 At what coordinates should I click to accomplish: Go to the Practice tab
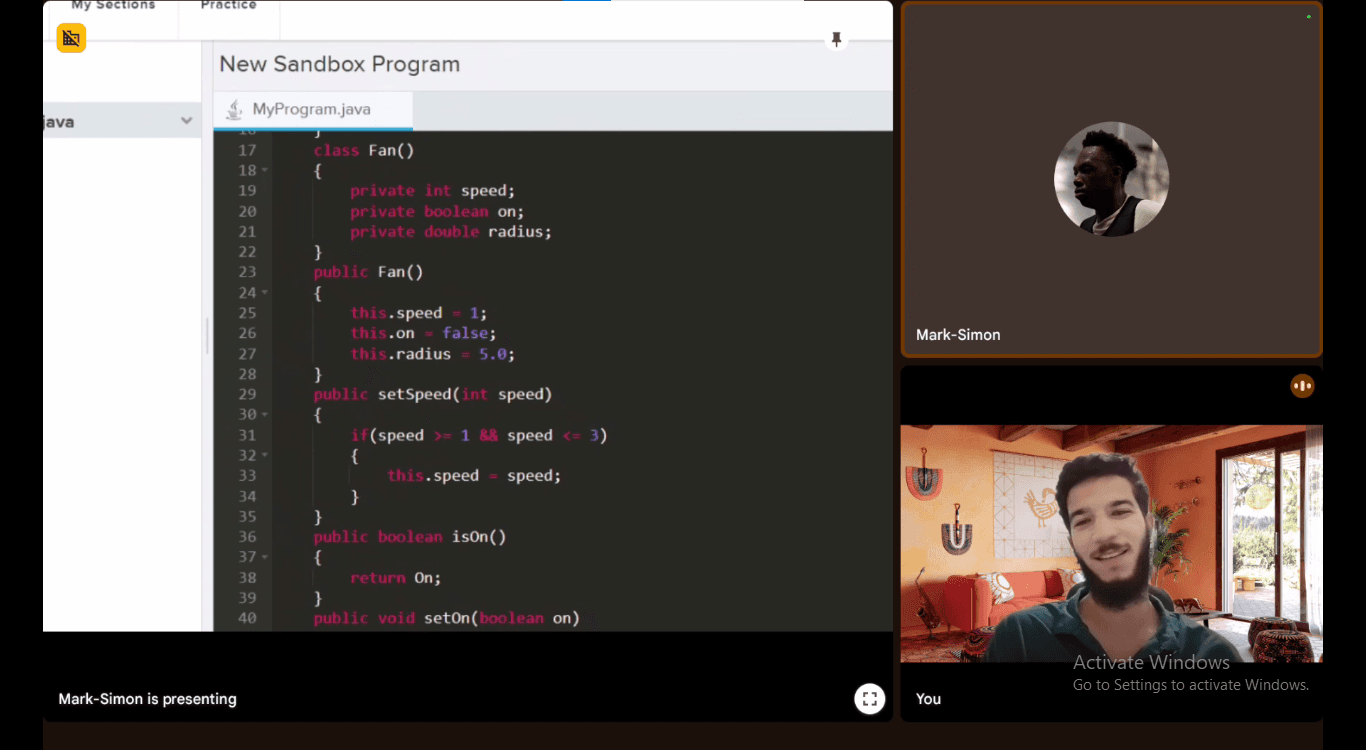(228, 6)
